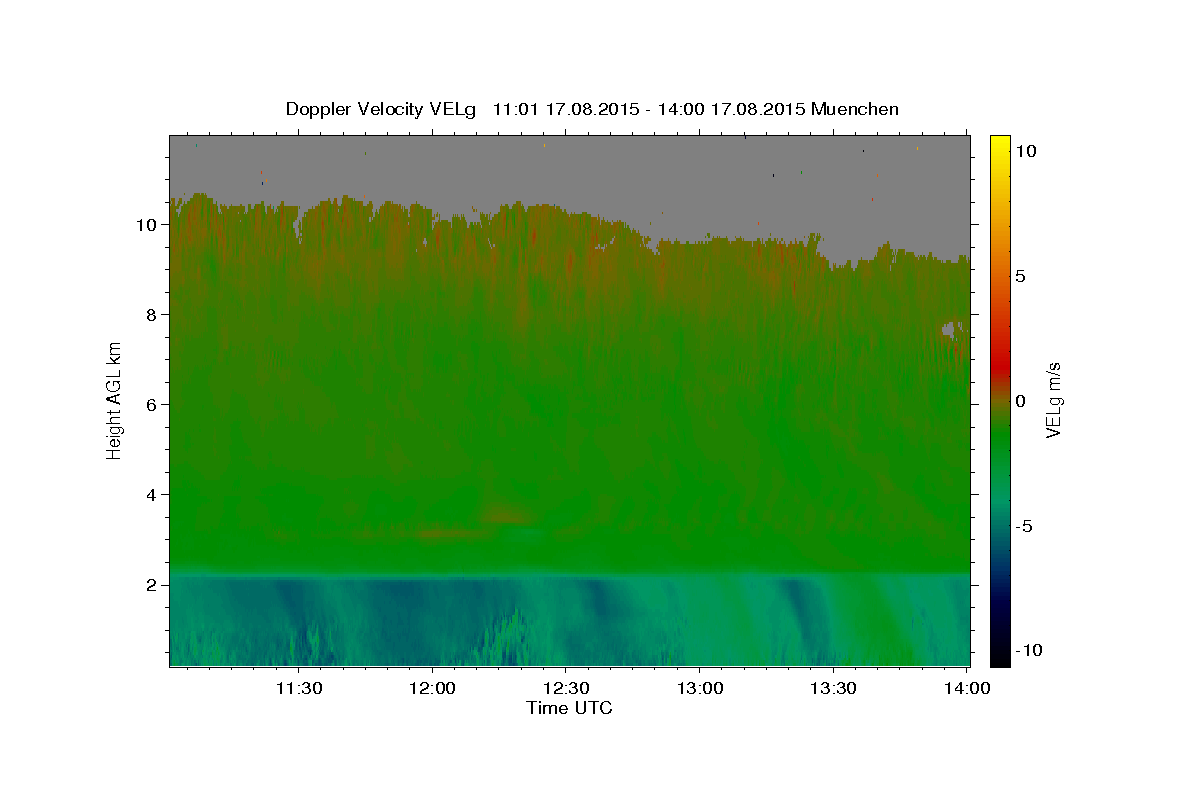1200x800 pixels.
Task: Click the '11:30' time axis label
Action: (x=299, y=688)
